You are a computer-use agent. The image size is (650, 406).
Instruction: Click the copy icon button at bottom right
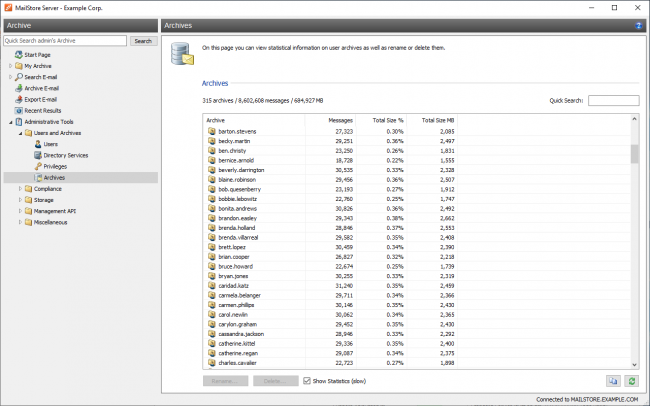pyautogui.click(x=612, y=381)
